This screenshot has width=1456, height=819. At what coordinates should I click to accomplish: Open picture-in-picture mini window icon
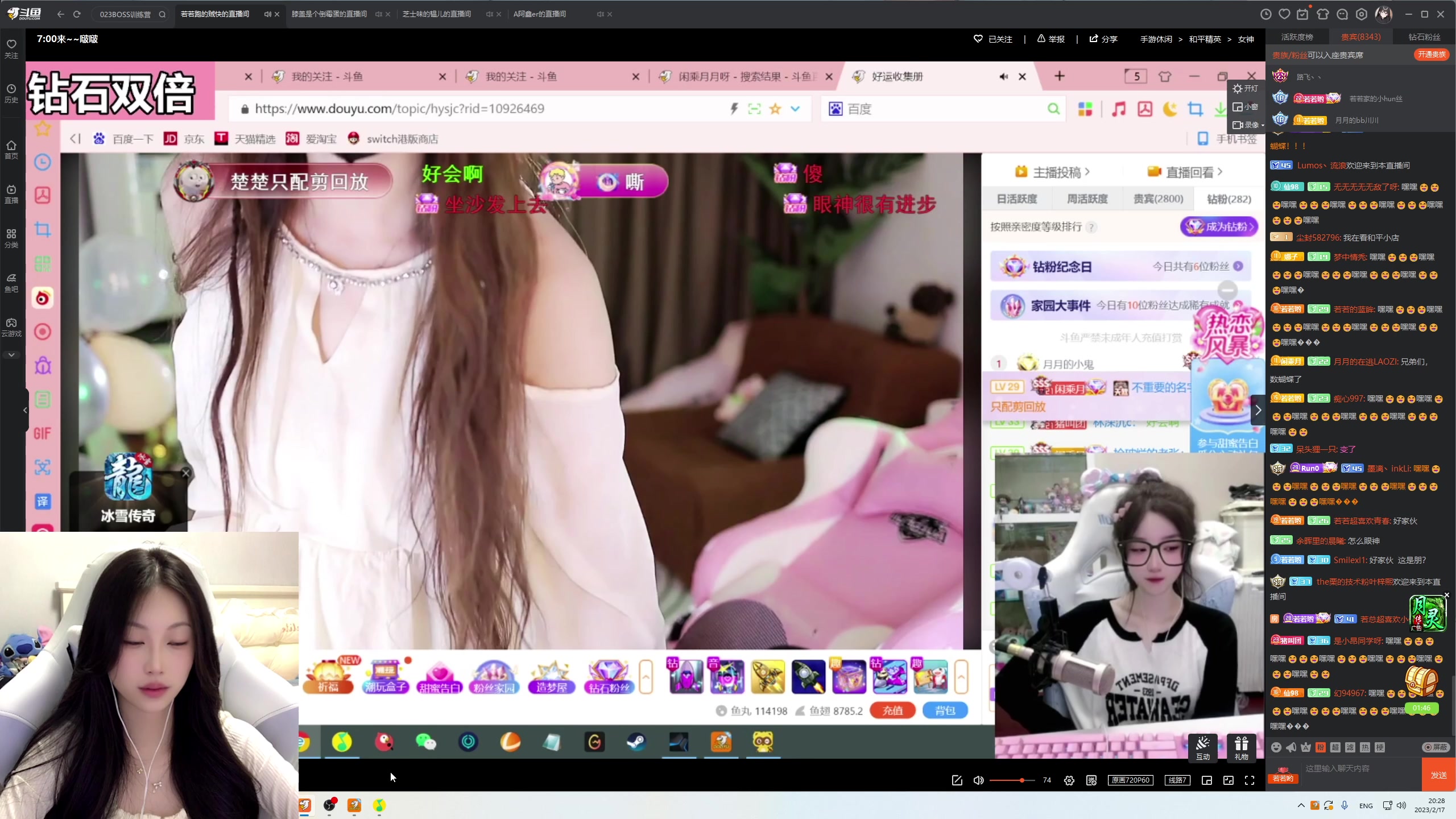point(1207,780)
